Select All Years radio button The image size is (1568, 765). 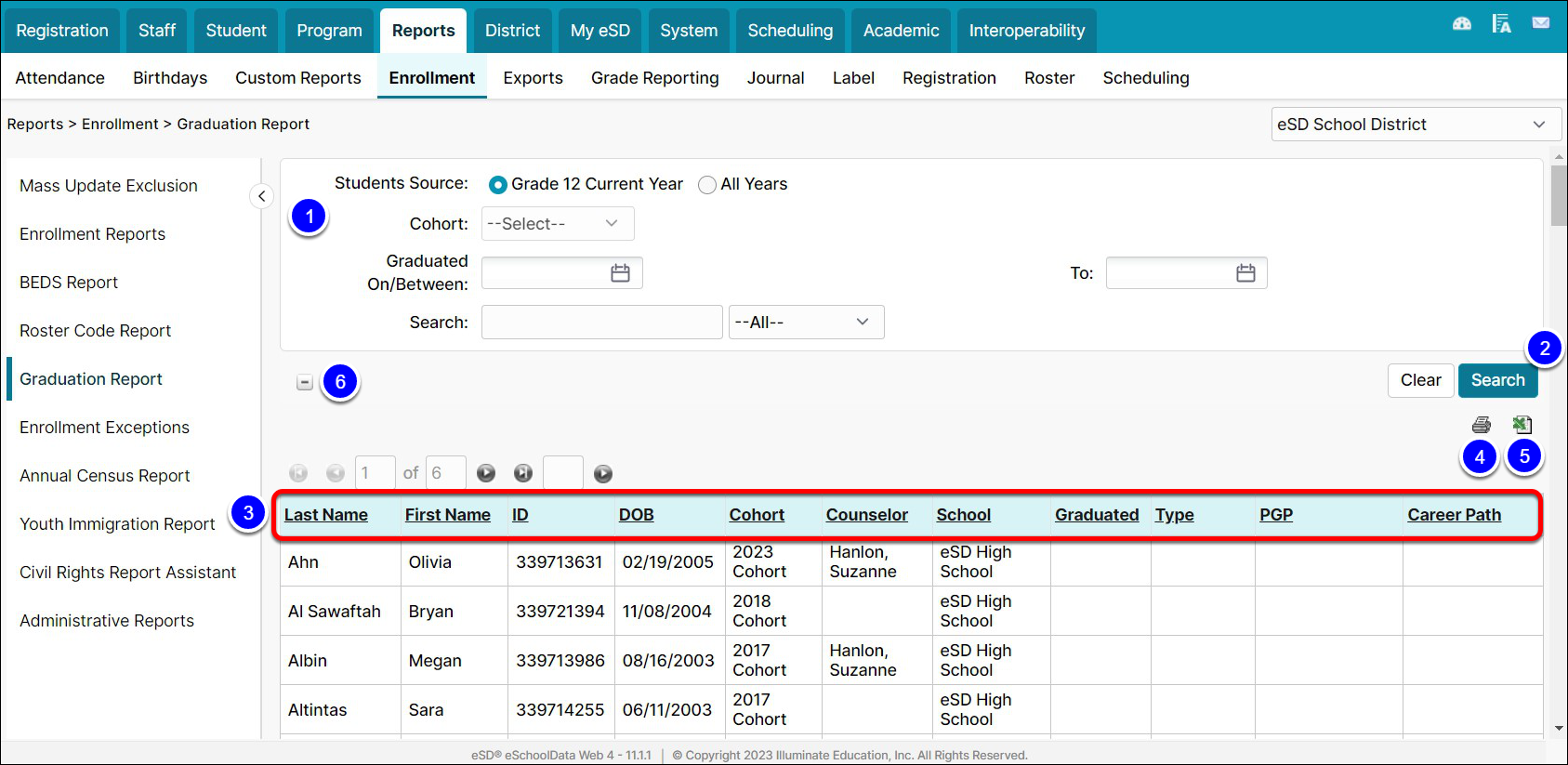tap(707, 185)
